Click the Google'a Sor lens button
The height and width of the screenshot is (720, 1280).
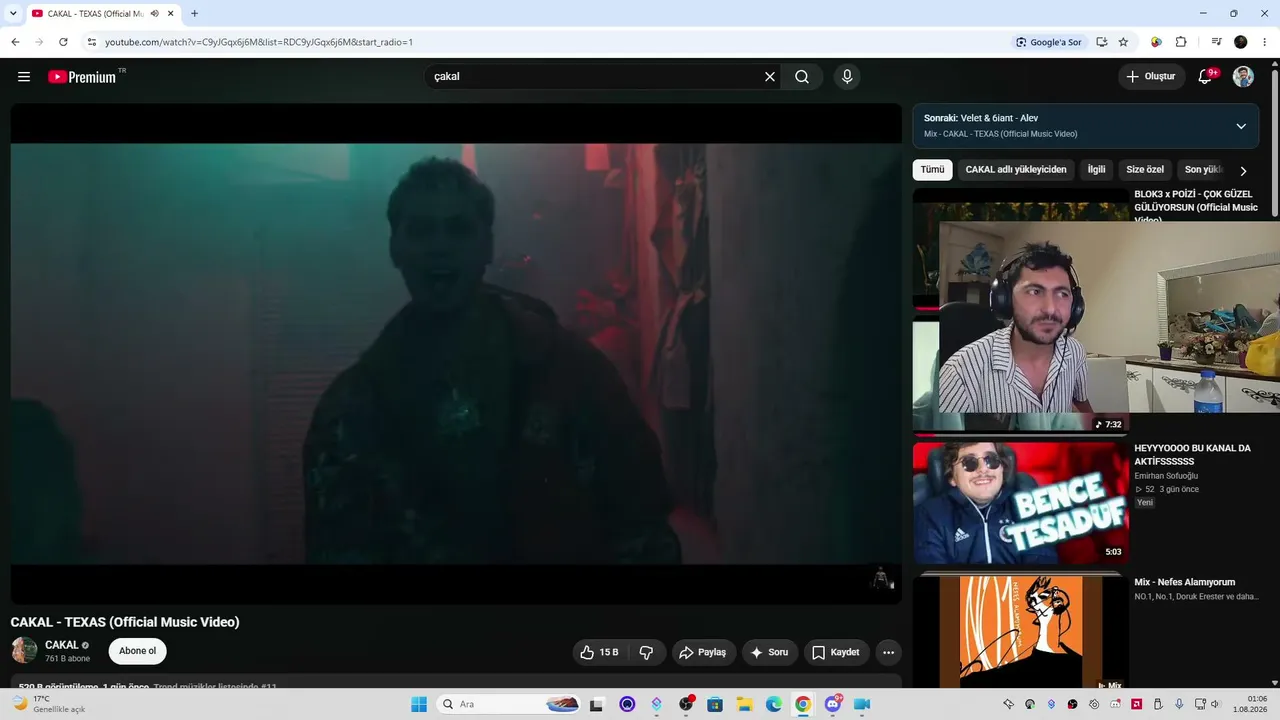point(1049,42)
